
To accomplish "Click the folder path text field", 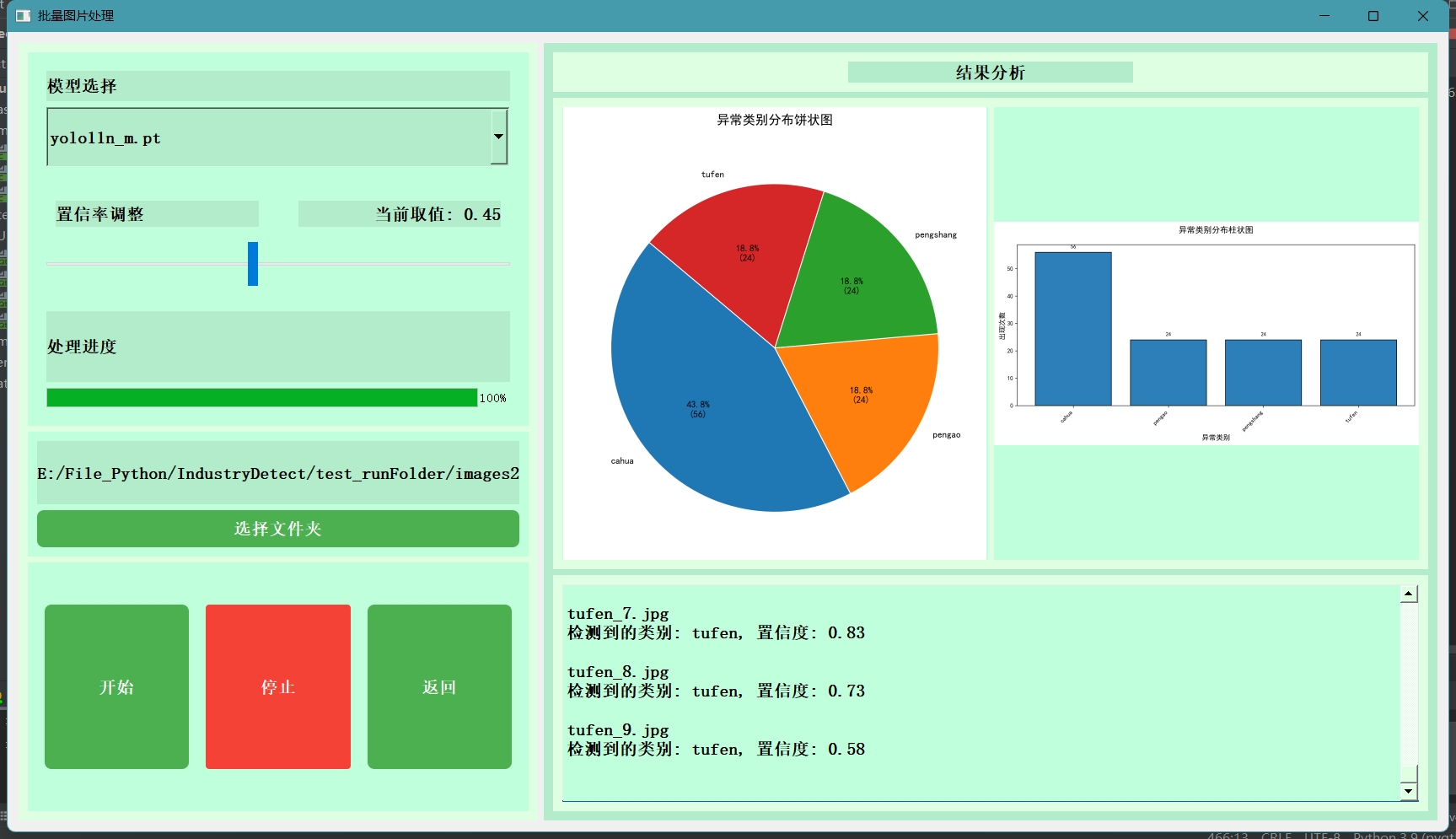I will coord(278,473).
